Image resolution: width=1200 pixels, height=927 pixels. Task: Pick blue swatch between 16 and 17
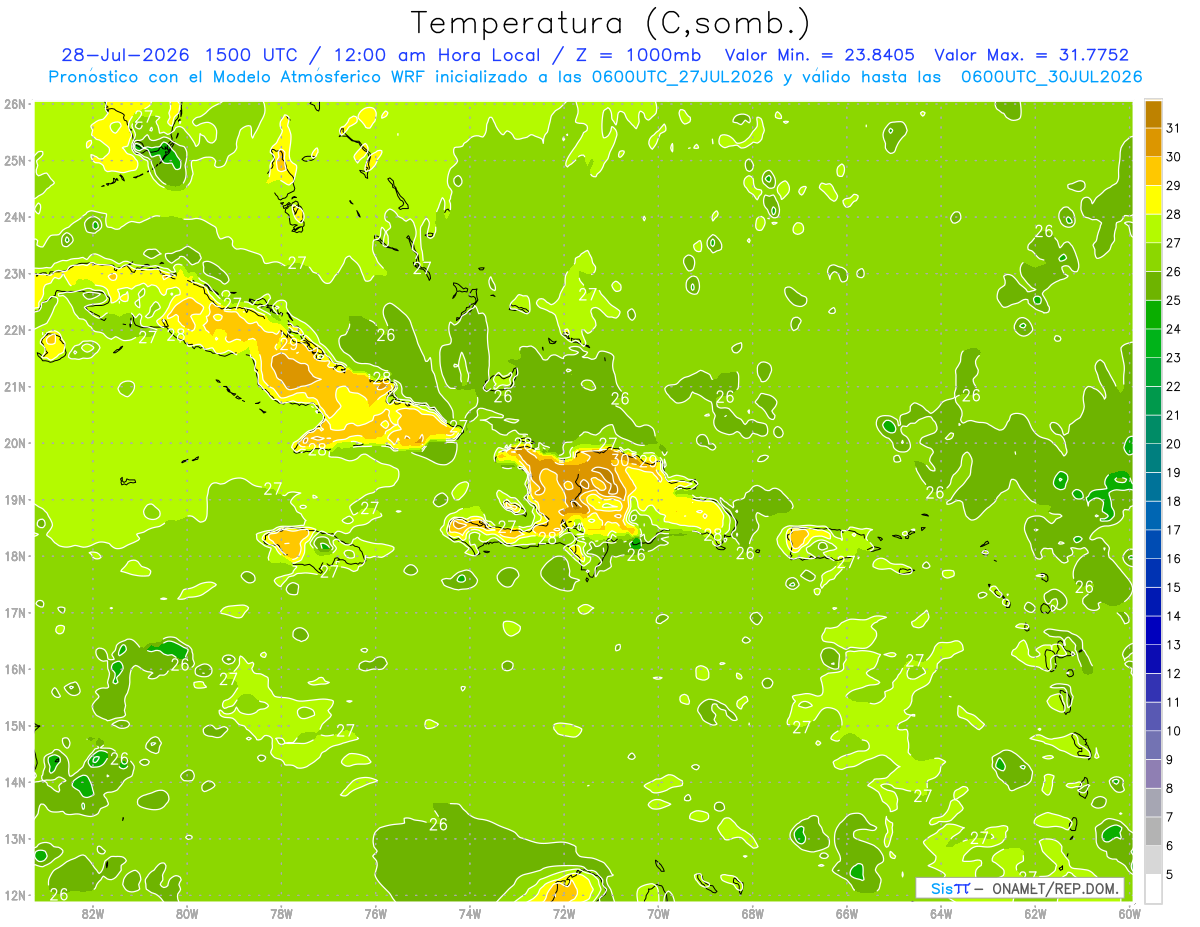click(1153, 544)
